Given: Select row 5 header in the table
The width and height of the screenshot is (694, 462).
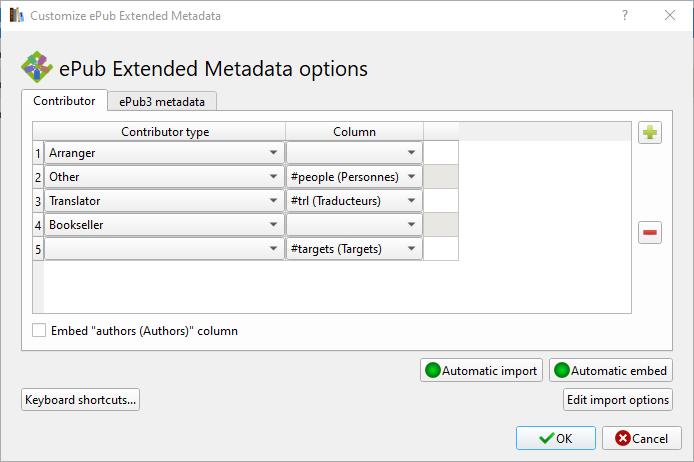Looking at the screenshot, I should click(38, 249).
